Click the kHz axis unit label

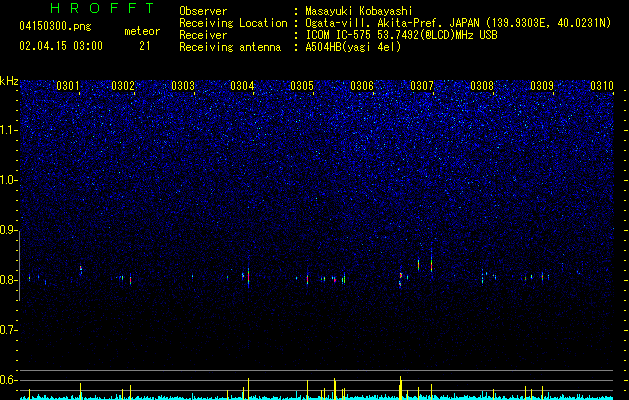(9, 81)
